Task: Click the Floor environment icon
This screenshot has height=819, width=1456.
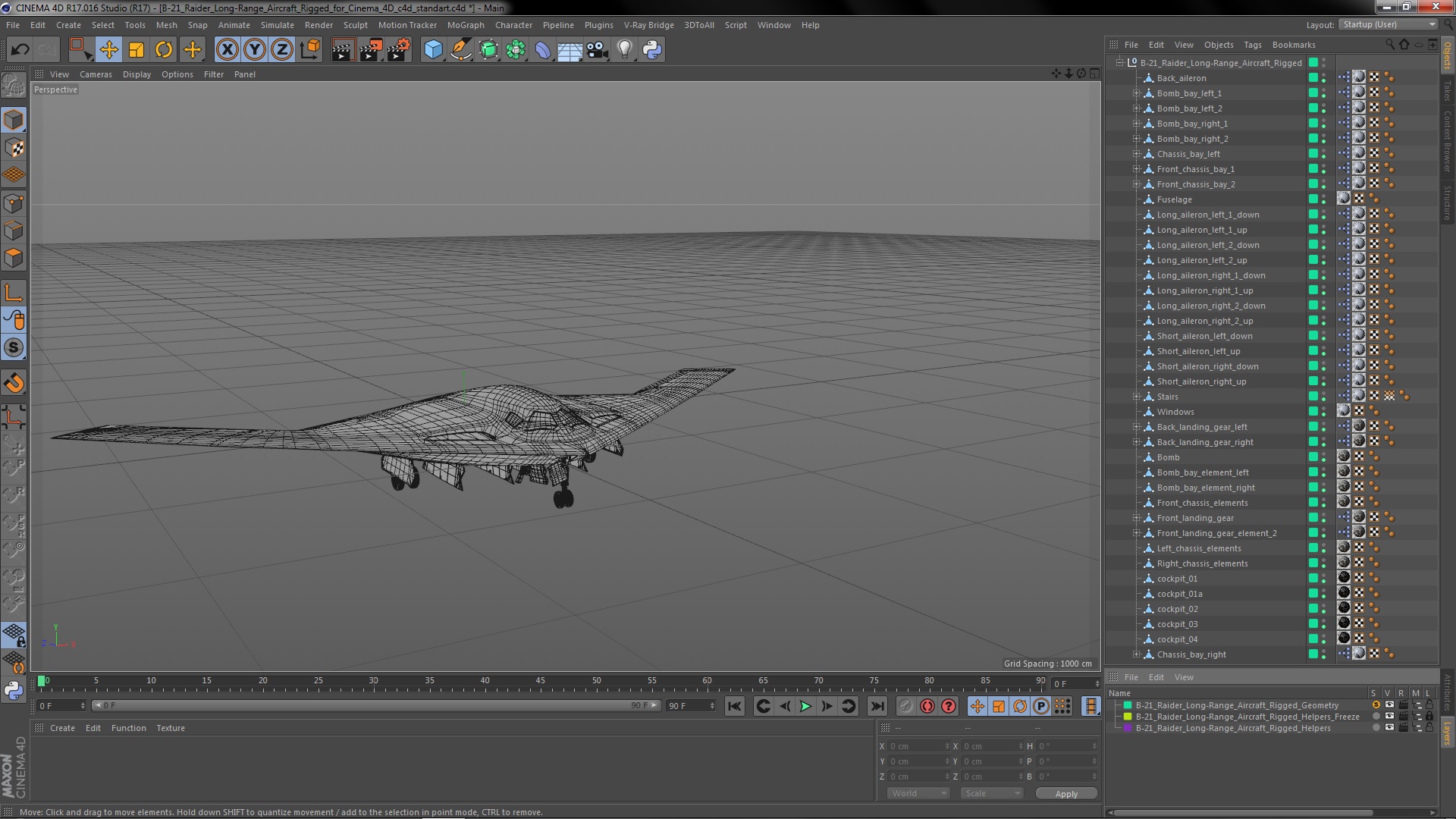Action: click(570, 50)
